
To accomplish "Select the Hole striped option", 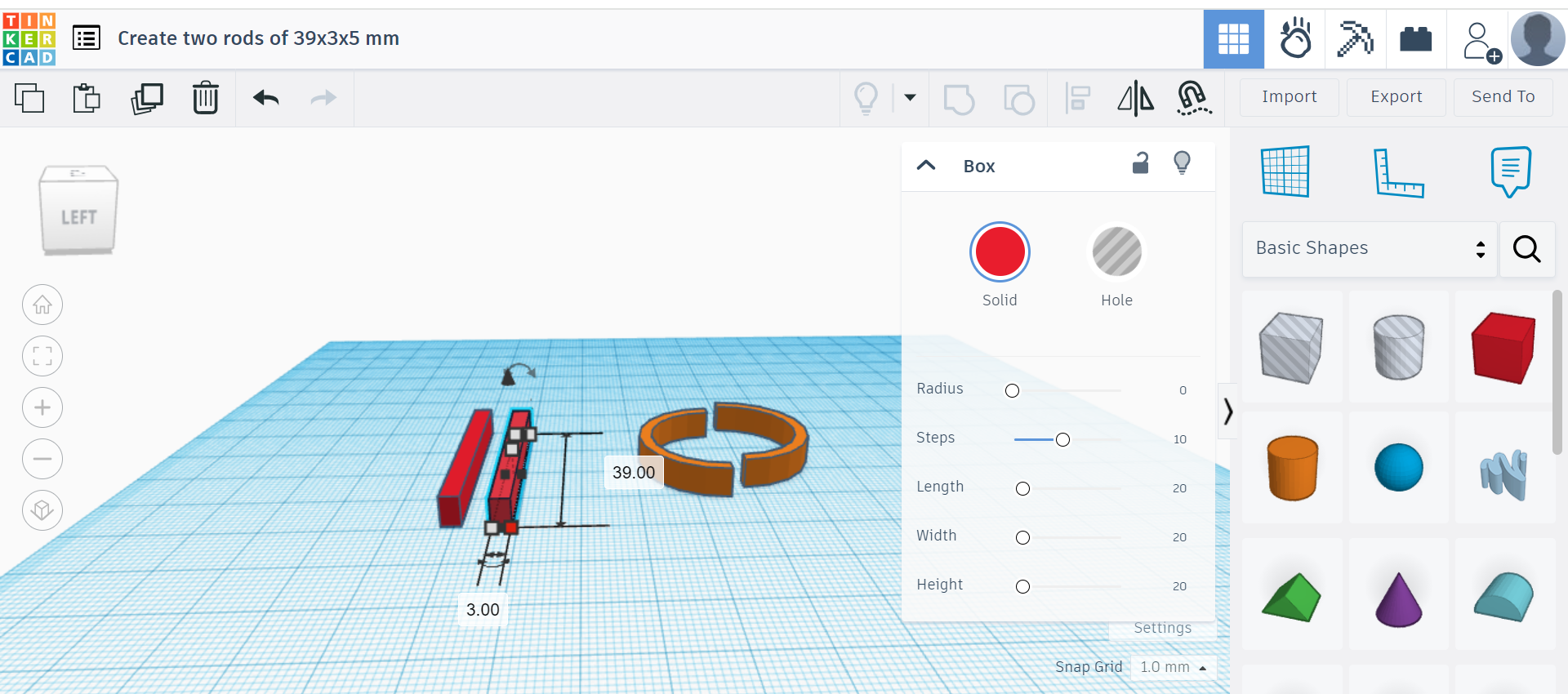I will click(x=1116, y=251).
